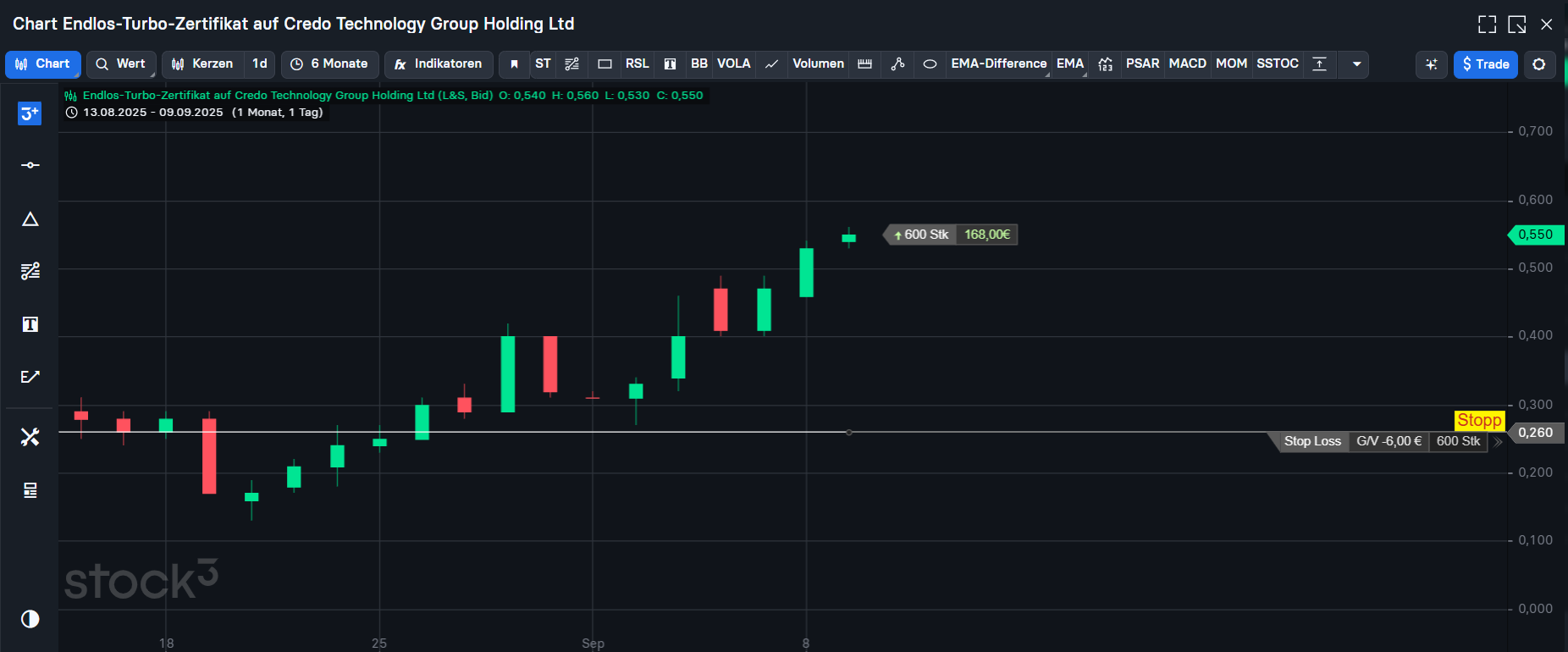
Task: Select the triangle shape tool in sidebar
Action: [x=30, y=219]
